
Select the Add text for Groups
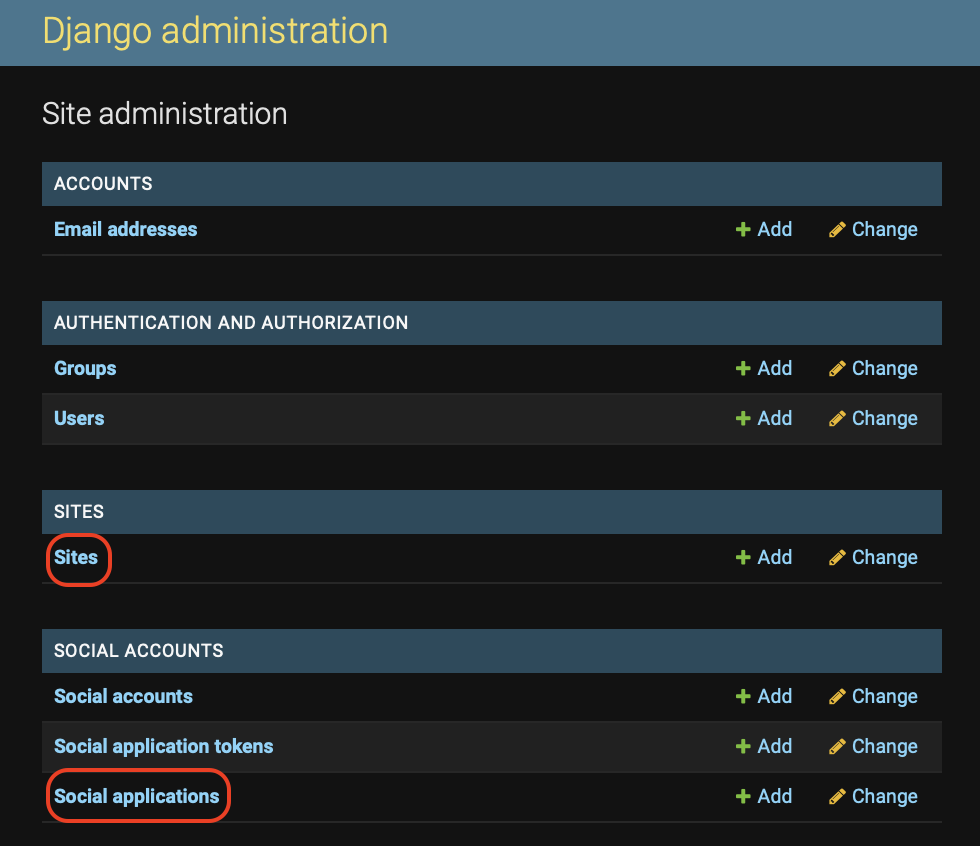[x=774, y=368]
